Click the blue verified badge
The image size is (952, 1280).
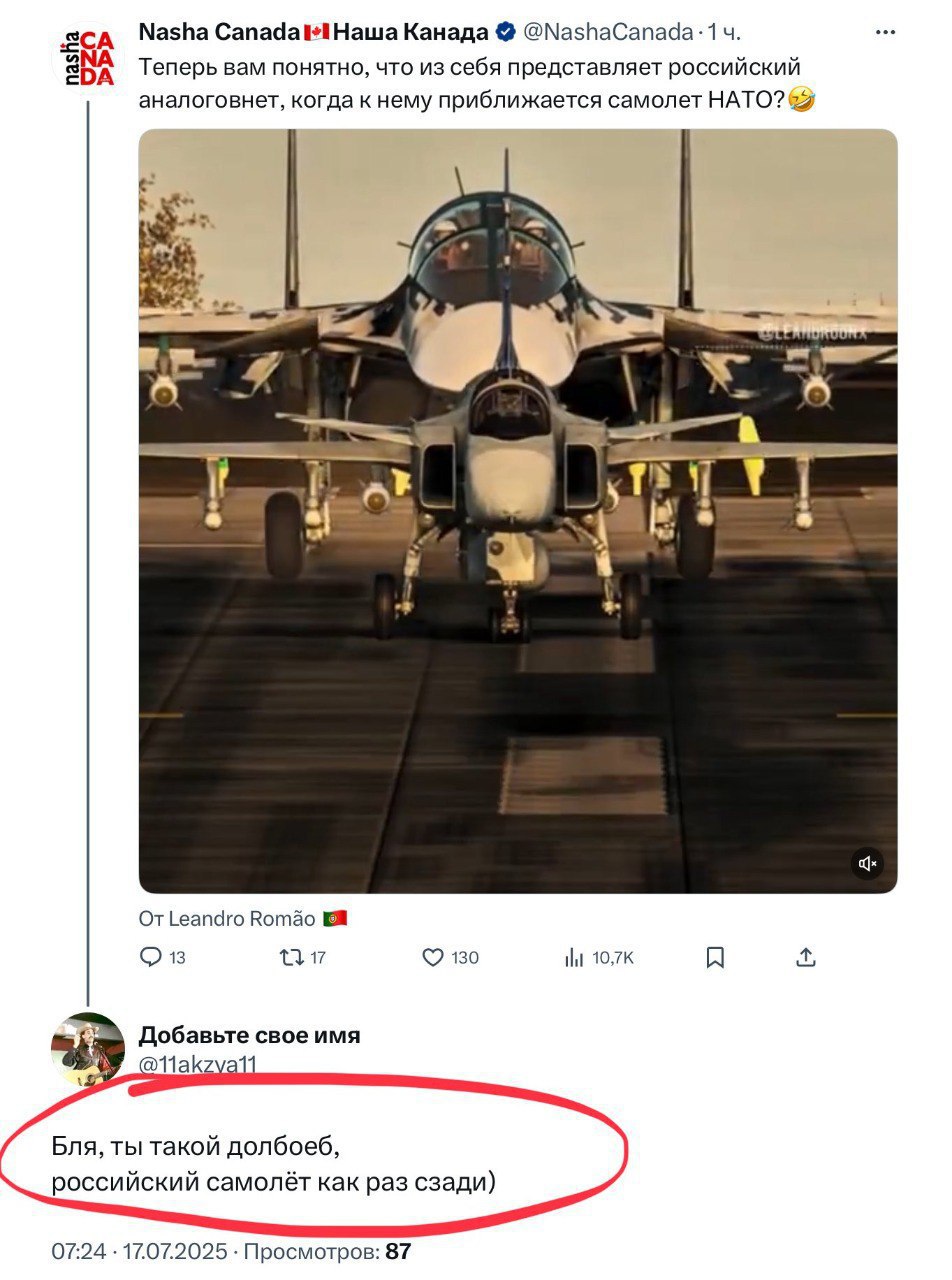click(506, 33)
